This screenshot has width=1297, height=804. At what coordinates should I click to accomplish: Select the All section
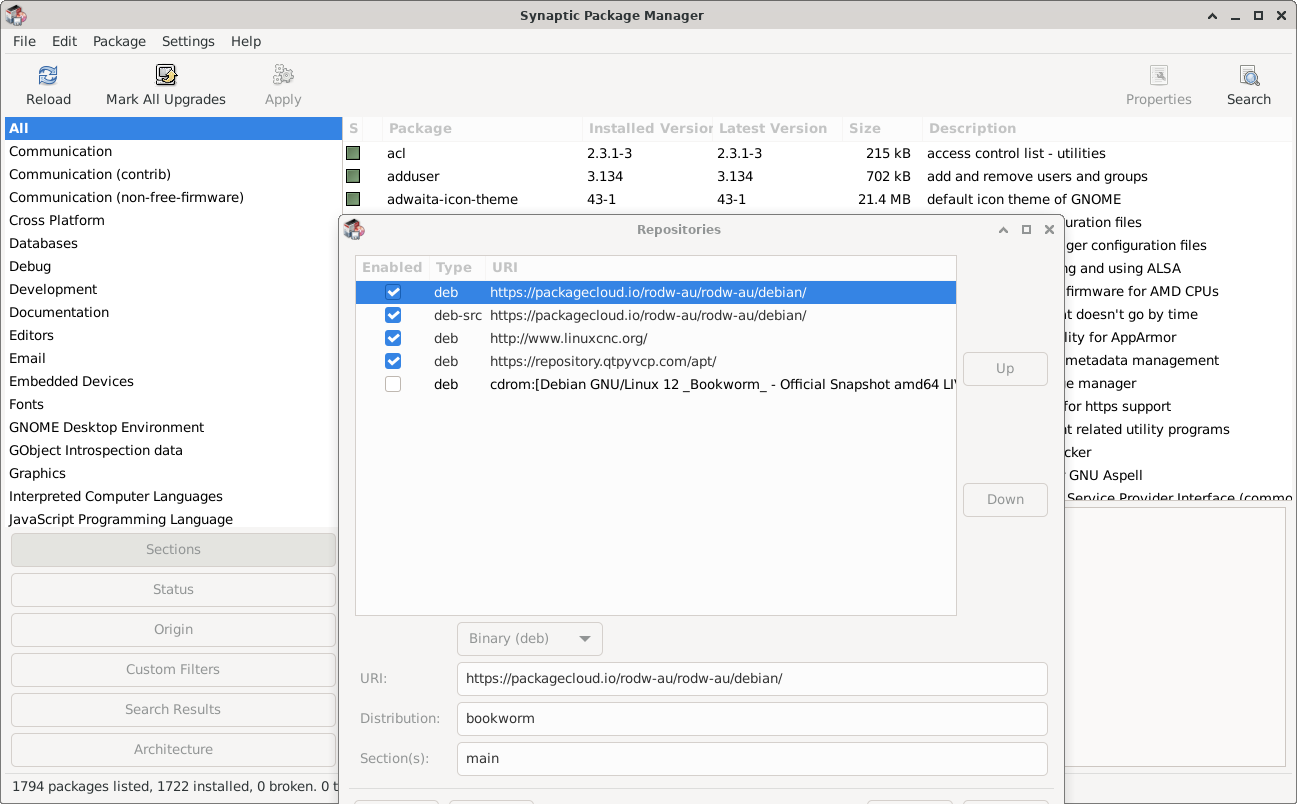coord(173,128)
